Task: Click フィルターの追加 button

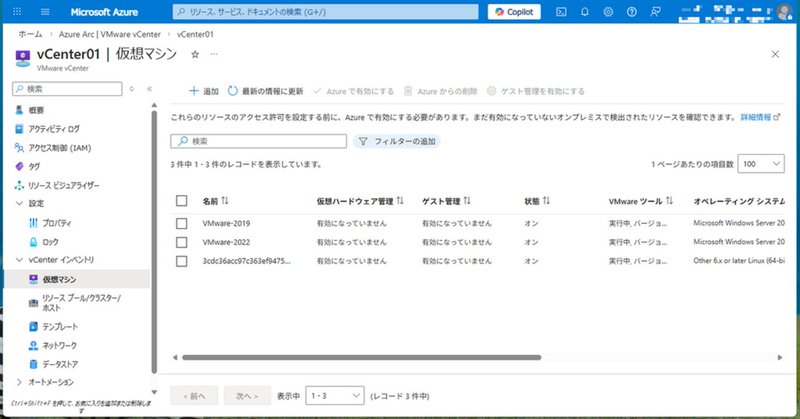Action: coord(396,141)
